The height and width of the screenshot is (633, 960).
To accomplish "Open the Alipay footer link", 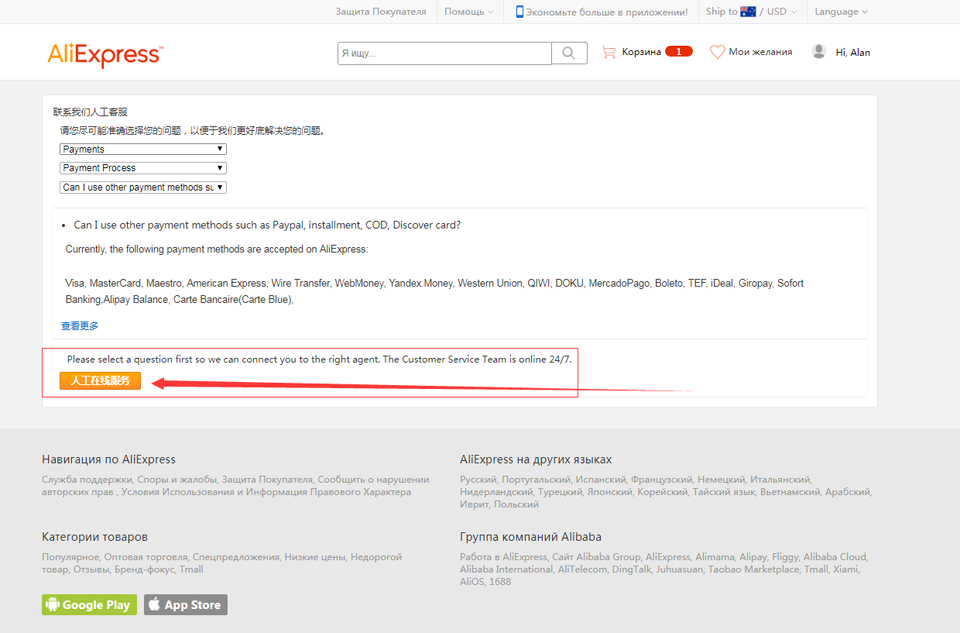I will (x=753, y=557).
